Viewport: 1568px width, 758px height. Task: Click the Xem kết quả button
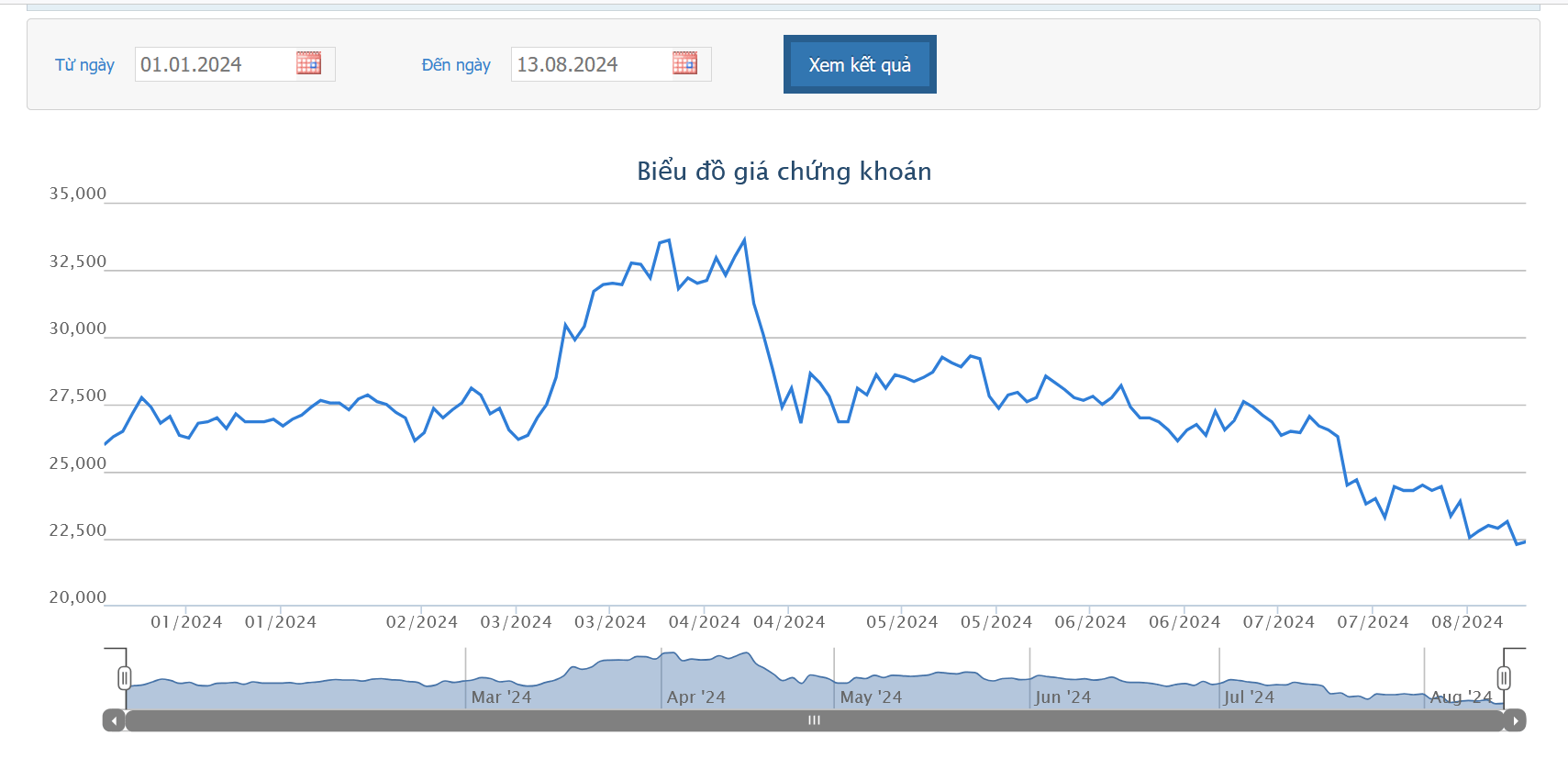(x=860, y=64)
